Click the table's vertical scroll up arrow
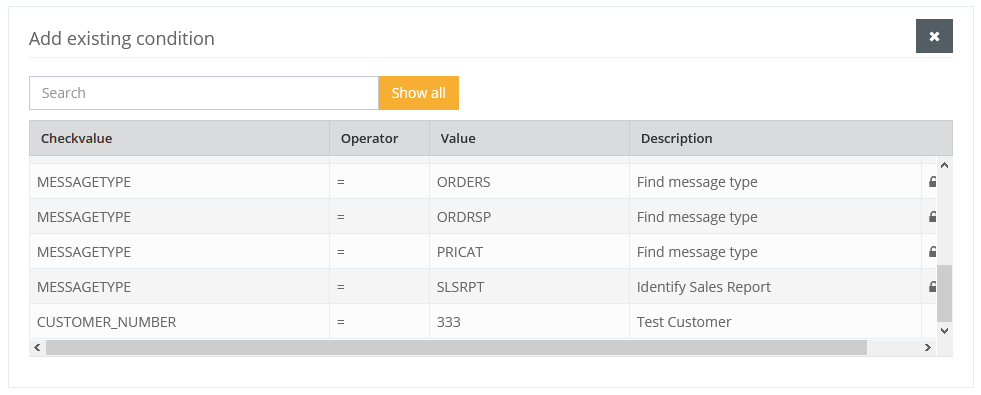 [x=944, y=165]
